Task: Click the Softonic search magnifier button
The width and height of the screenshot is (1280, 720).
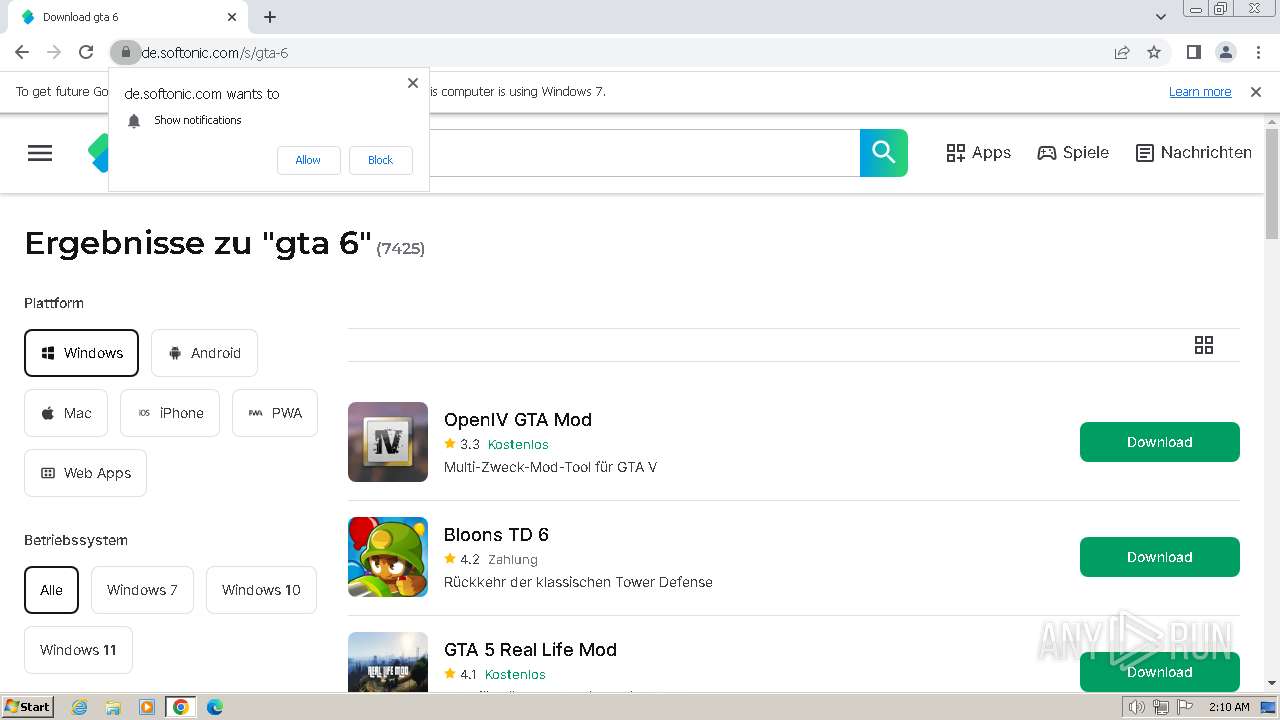Action: point(884,153)
